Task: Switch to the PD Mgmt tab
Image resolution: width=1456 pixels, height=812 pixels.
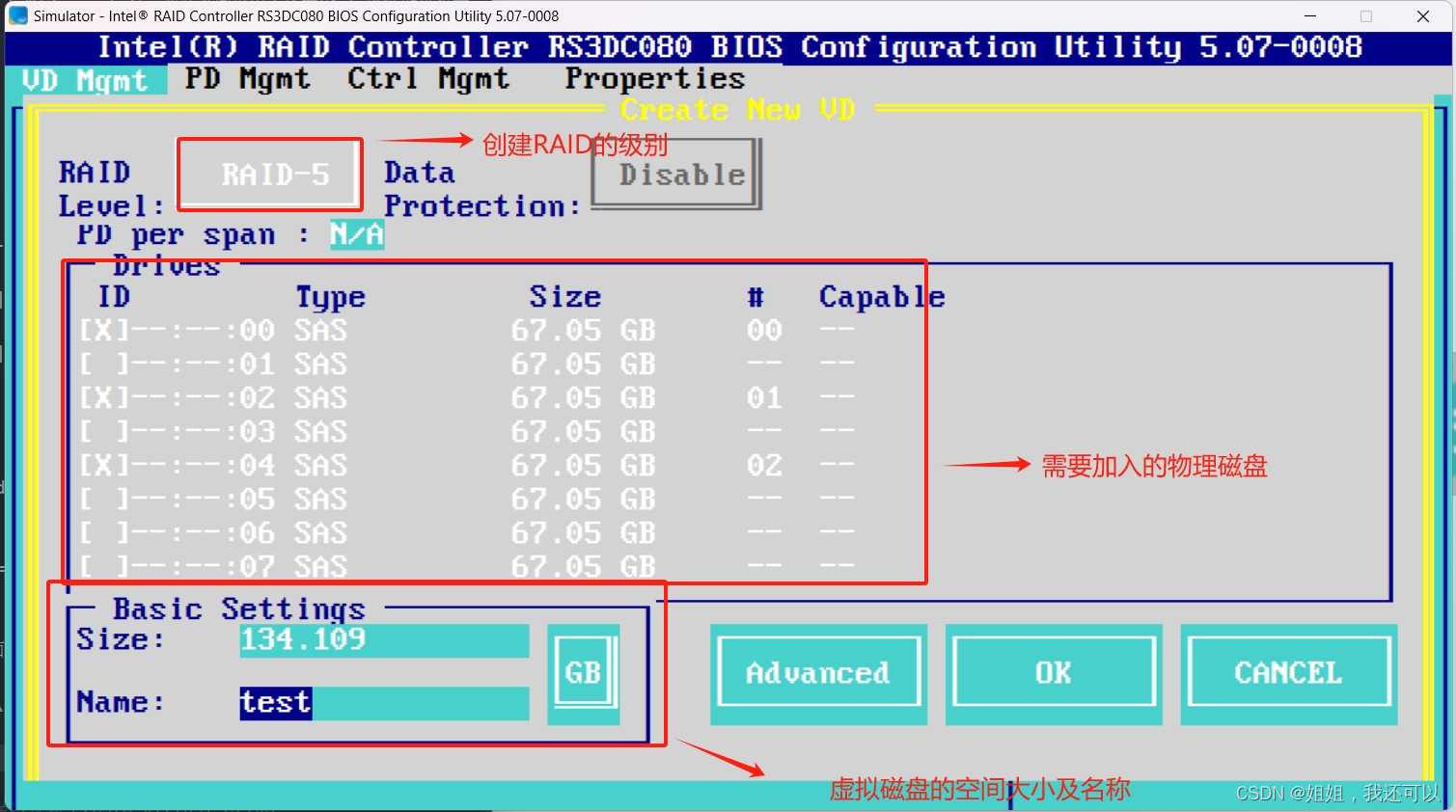Action: [x=248, y=79]
